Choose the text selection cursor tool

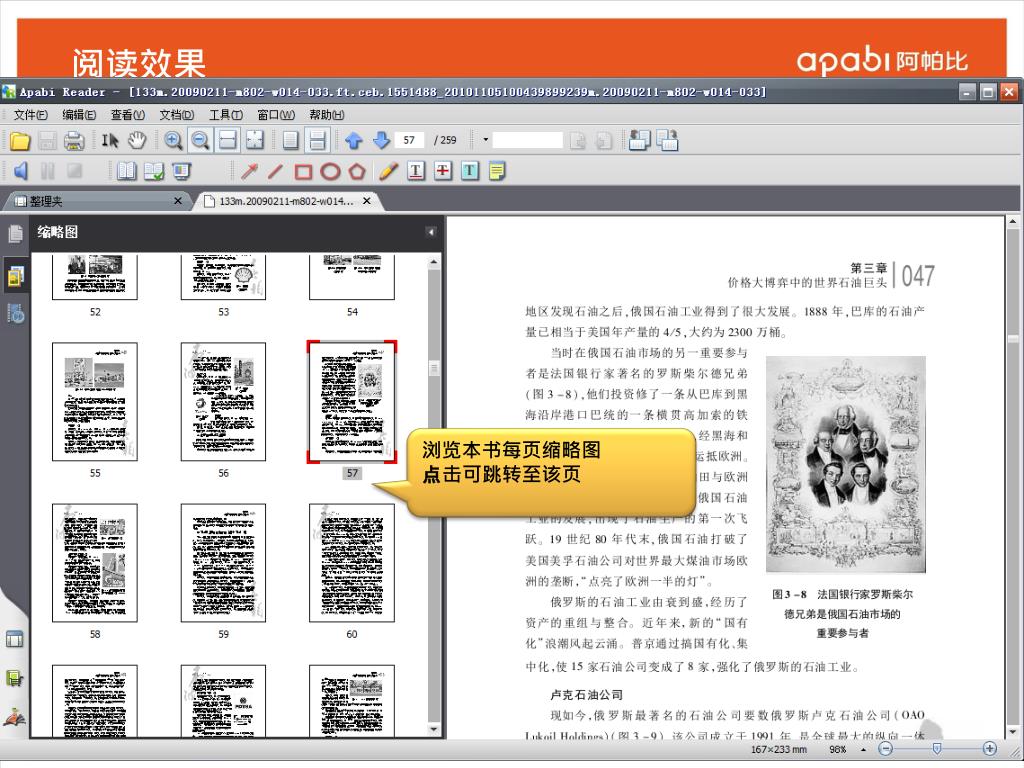(110, 140)
